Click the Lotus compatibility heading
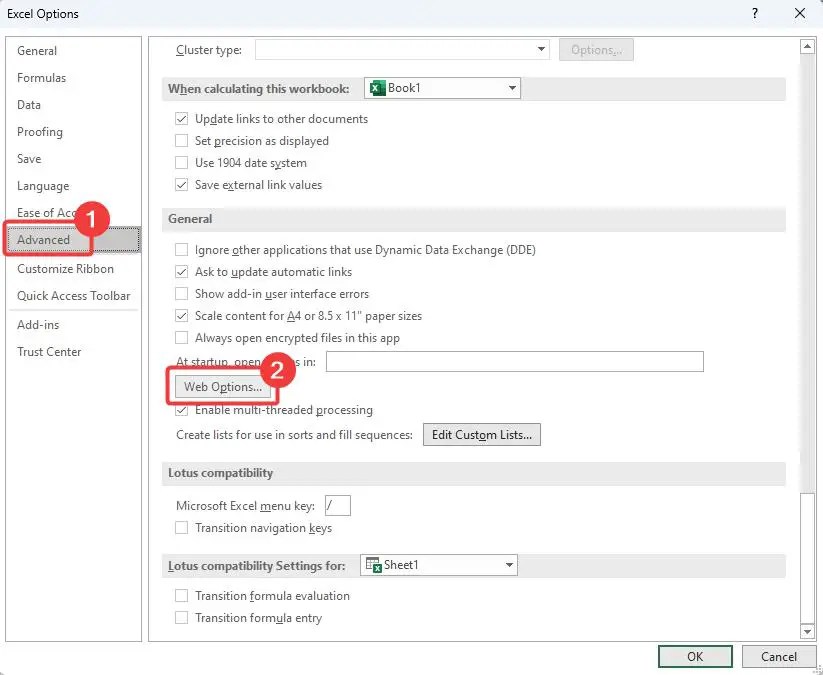Viewport: 823px width, 675px height. pos(220,473)
